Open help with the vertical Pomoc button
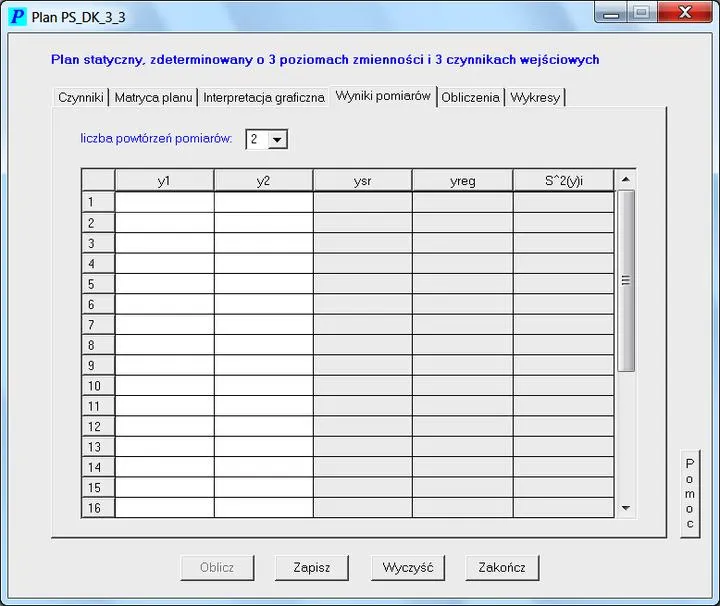 690,494
